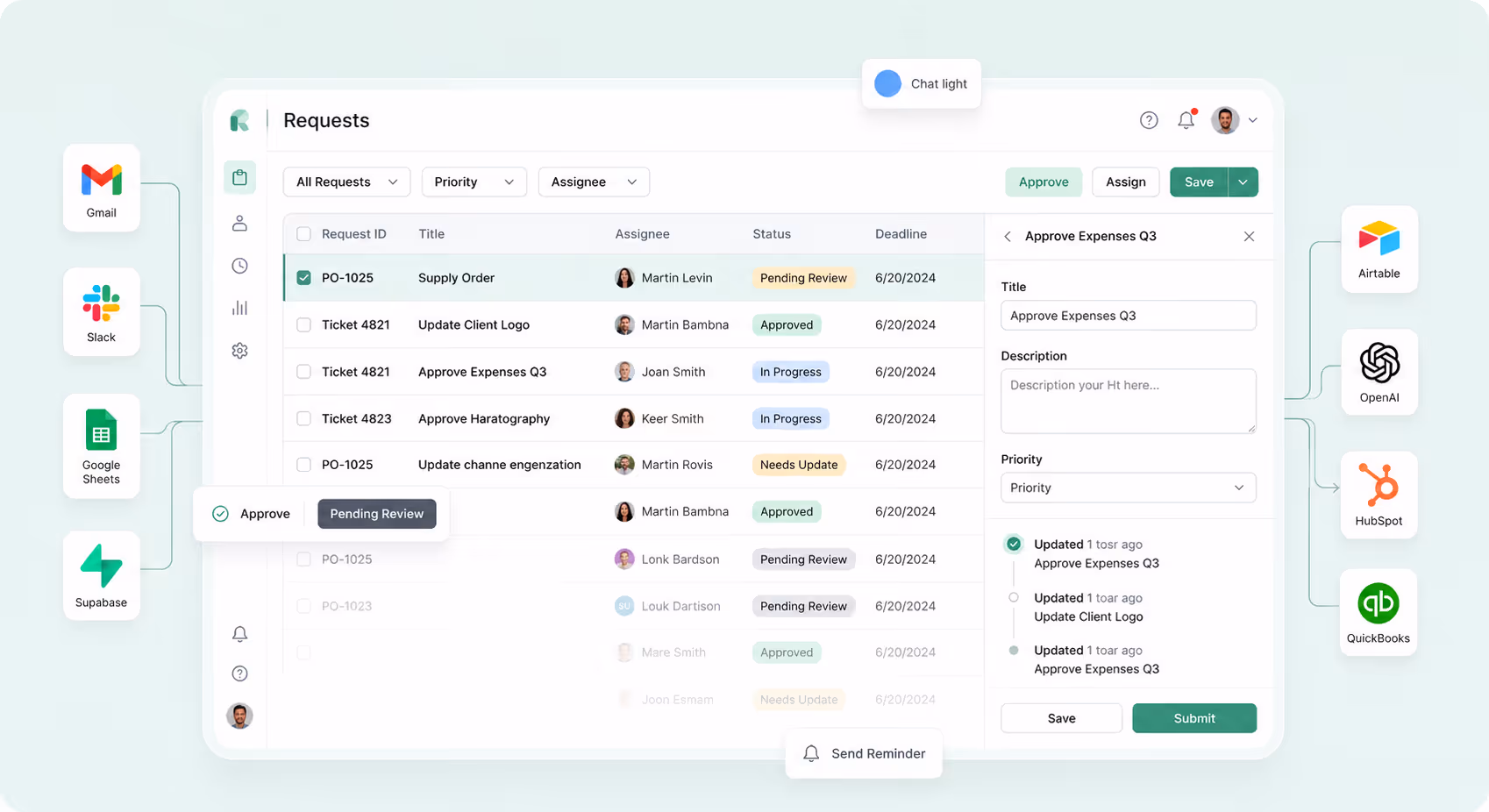This screenshot has height=812, width=1489.
Task: Open the Priority select in side panel
Action: click(x=1128, y=488)
